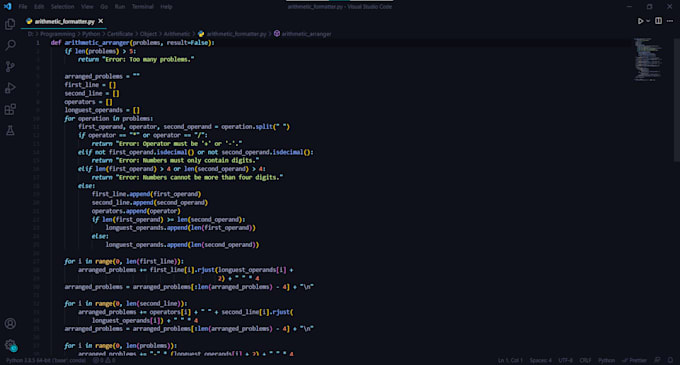Open the File menu
680x365 pixels.
[x=23, y=7]
